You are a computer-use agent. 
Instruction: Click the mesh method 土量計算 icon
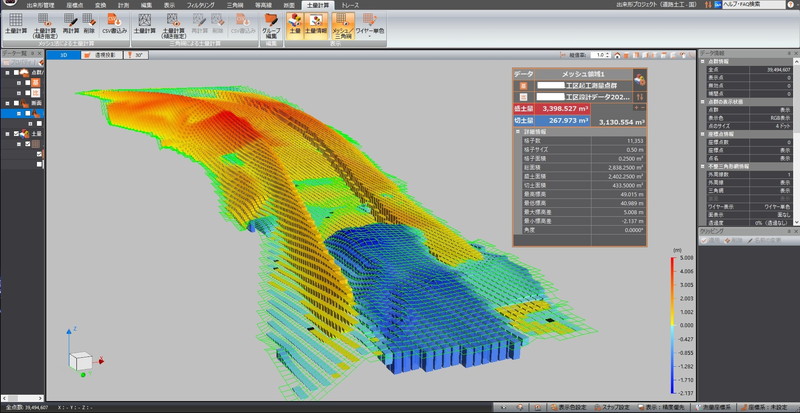[16, 21]
